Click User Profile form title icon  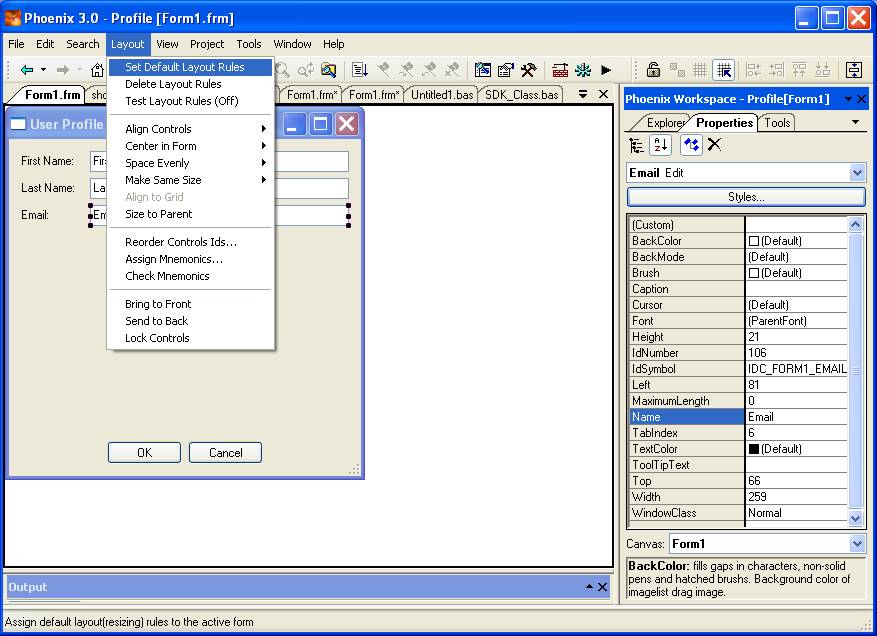pos(18,124)
